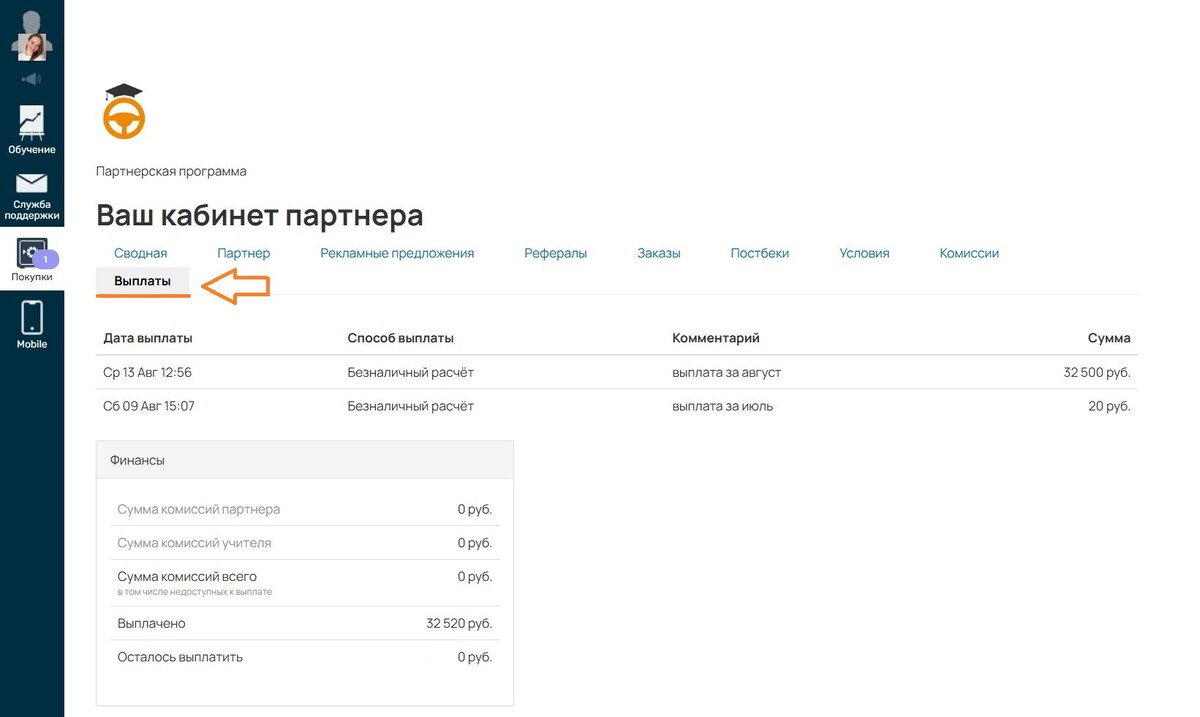Click the 32 520 руб. paid total
Viewport: 1200px width, 717px height.
pos(459,623)
